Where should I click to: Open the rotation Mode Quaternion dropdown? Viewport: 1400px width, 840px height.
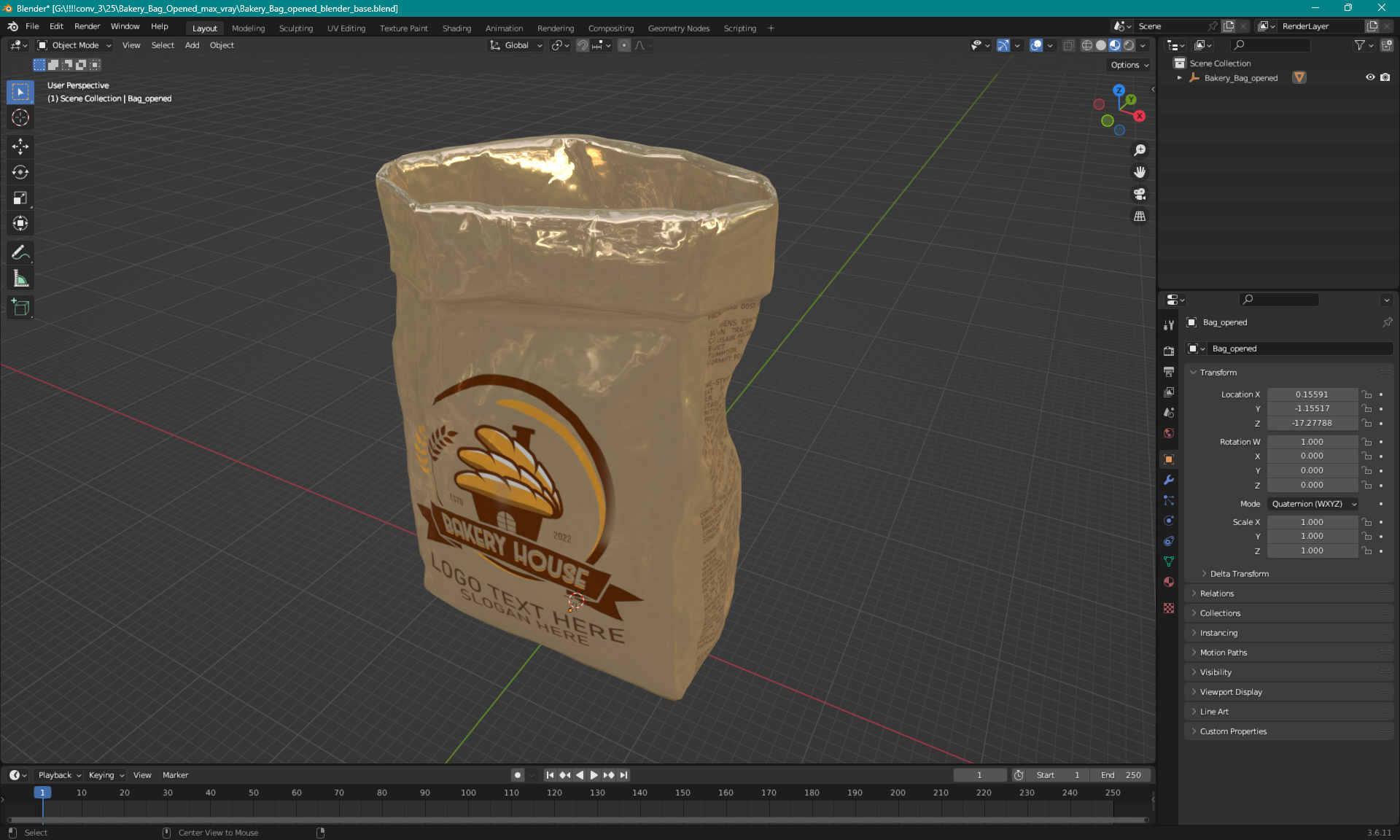click(1313, 504)
